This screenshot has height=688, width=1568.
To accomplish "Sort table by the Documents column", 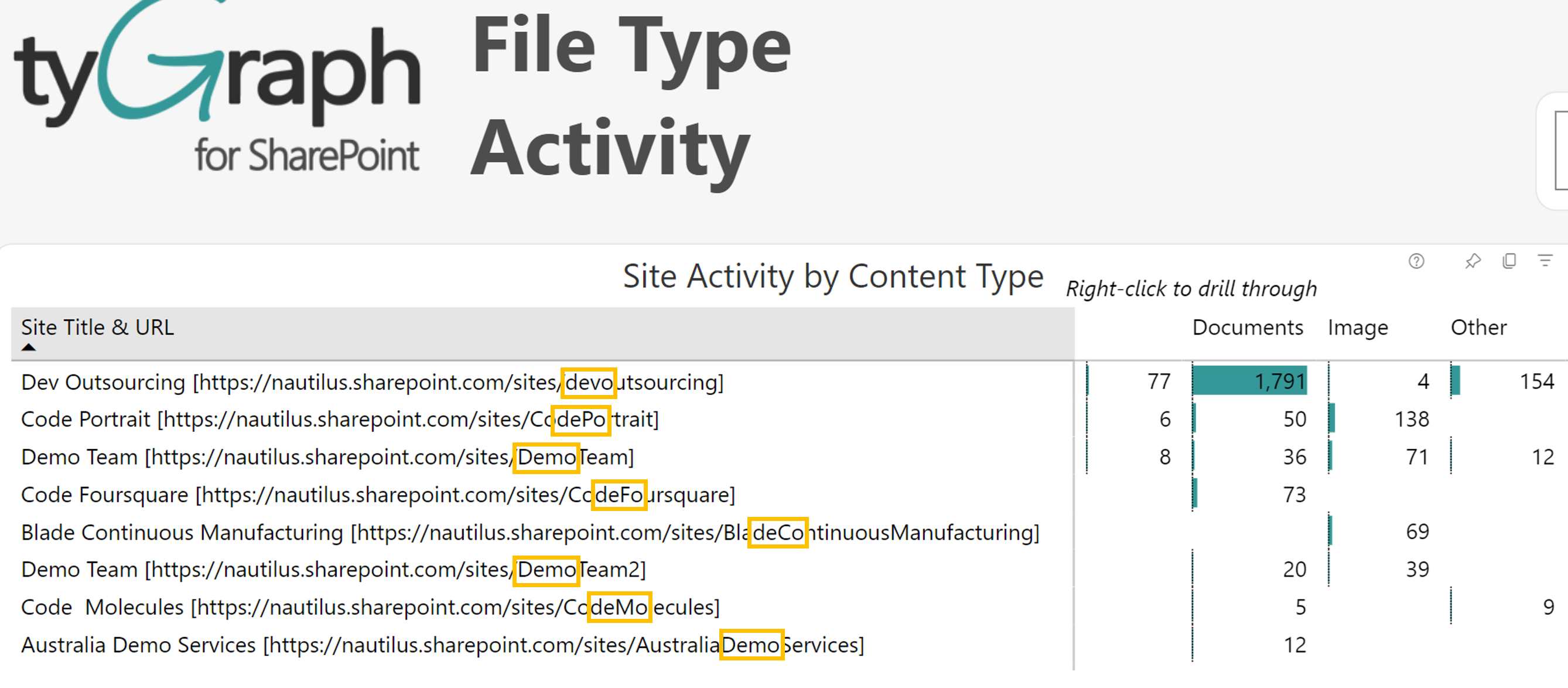I will click(x=1247, y=328).
